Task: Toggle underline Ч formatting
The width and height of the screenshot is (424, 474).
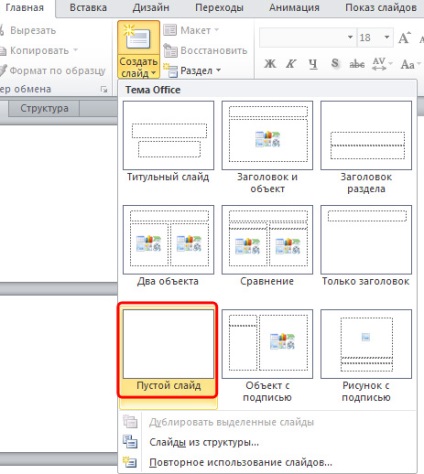Action: click(313, 64)
